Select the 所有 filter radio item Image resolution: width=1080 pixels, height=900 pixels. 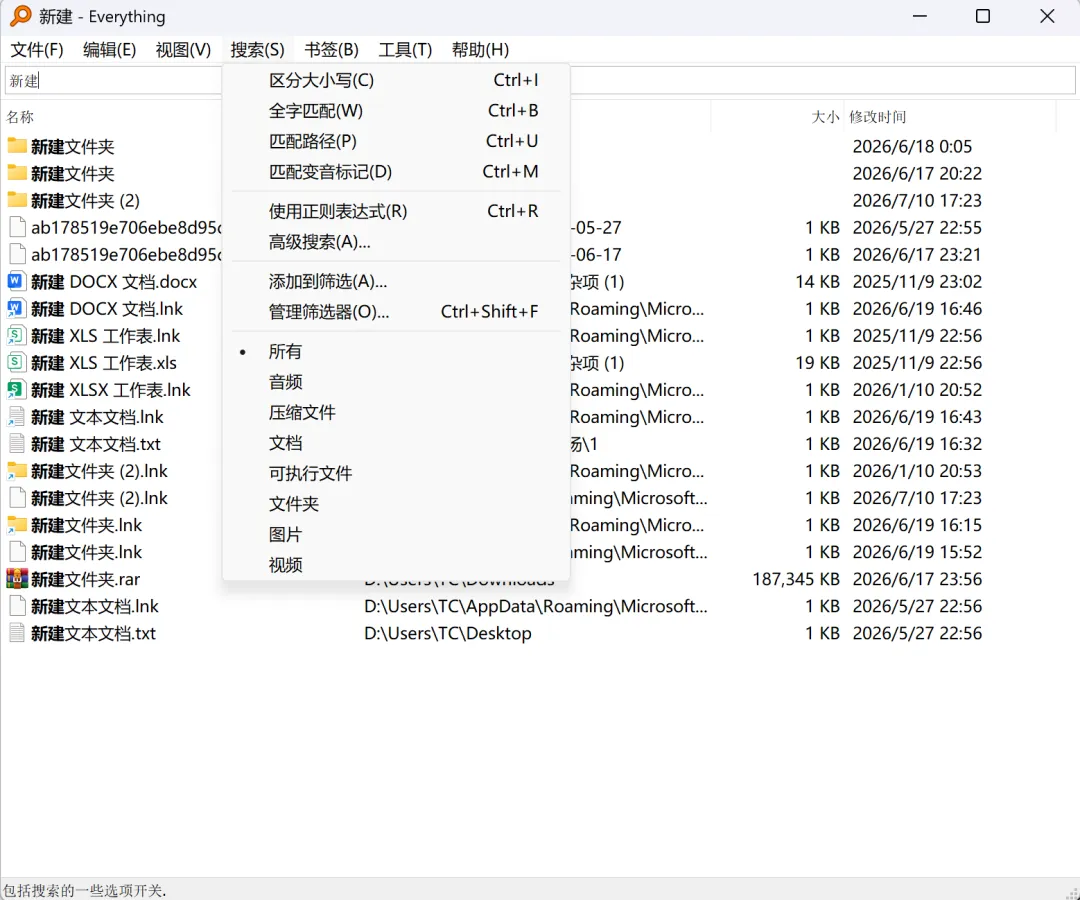click(x=396, y=352)
